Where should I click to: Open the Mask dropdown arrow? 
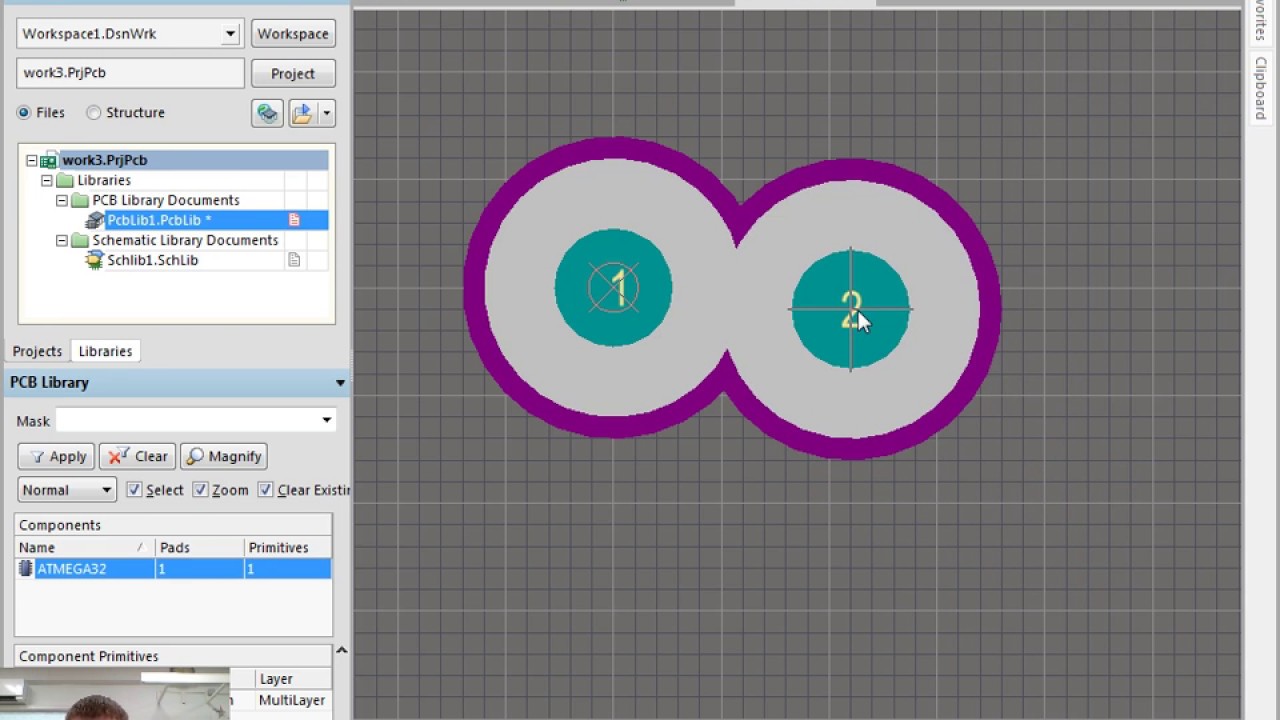326,420
